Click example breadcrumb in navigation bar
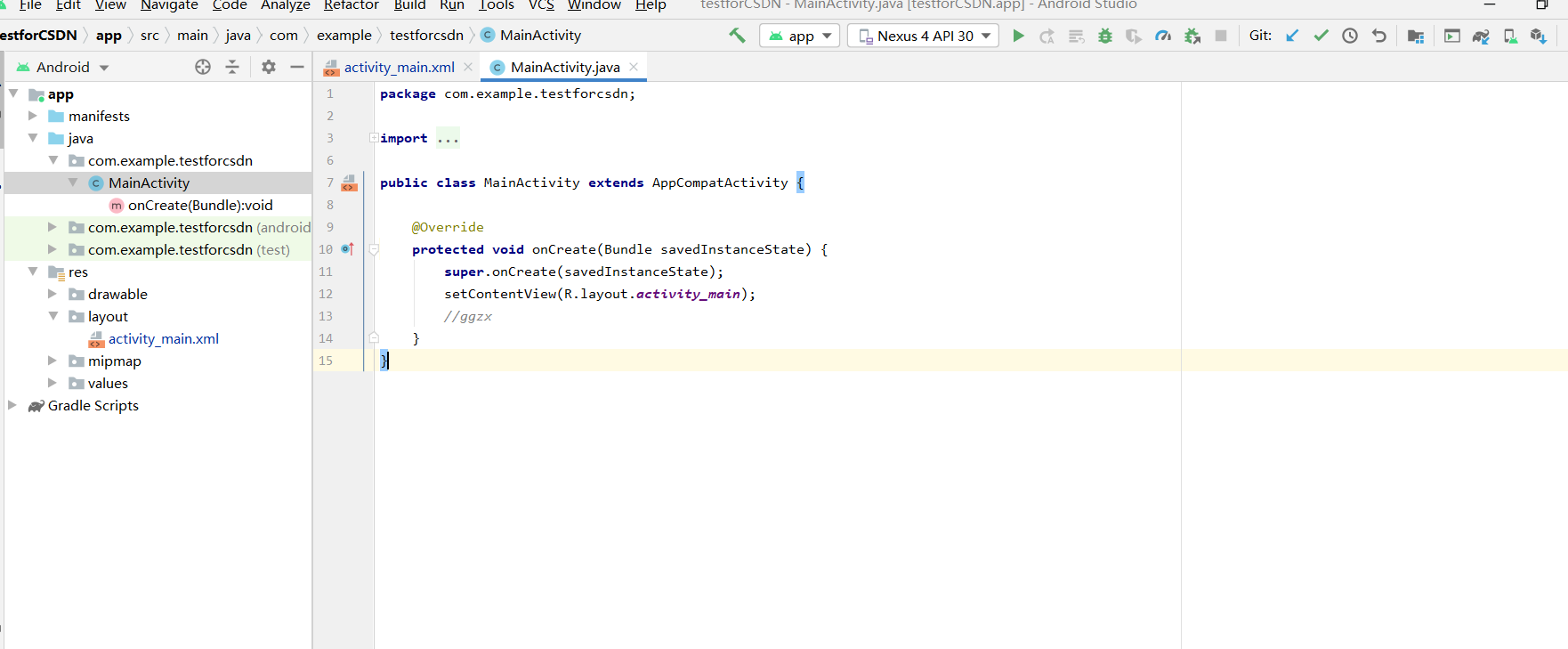This screenshot has height=649, width=1568. point(344,36)
